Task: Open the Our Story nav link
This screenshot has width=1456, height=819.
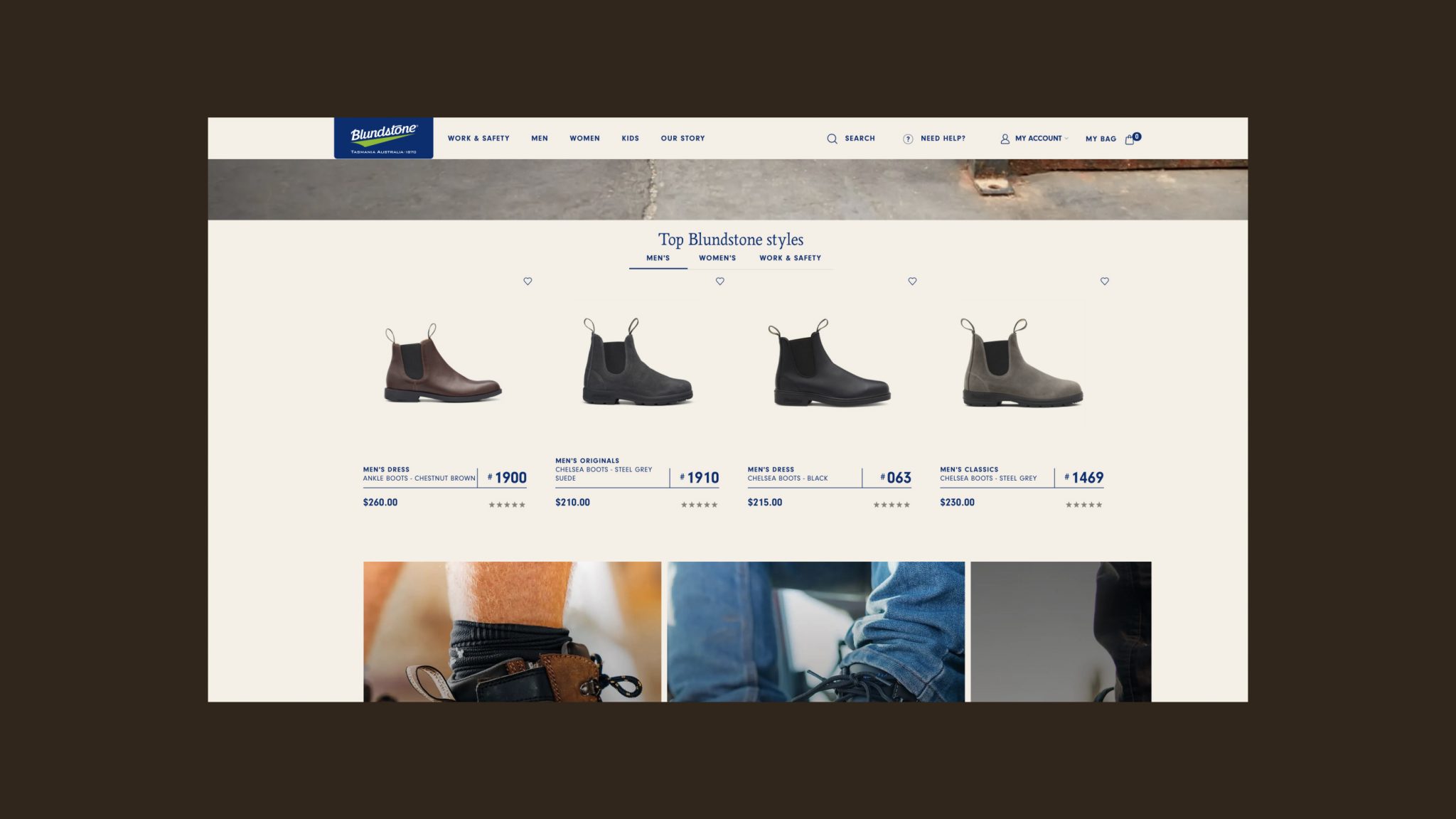Action: point(682,139)
